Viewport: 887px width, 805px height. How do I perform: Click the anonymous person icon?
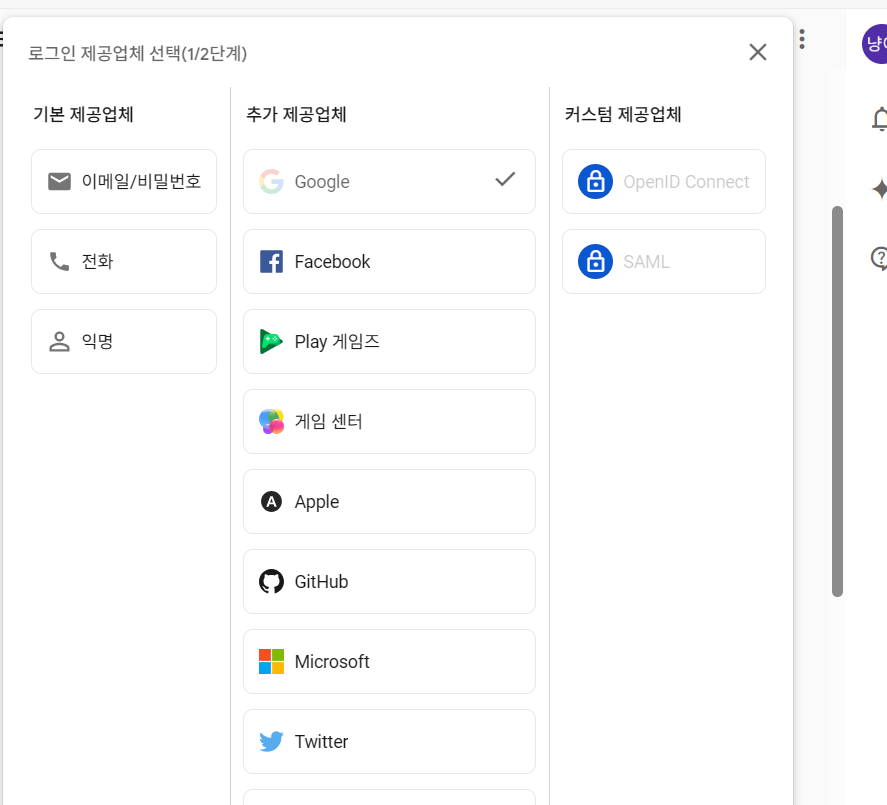[x=59, y=342]
